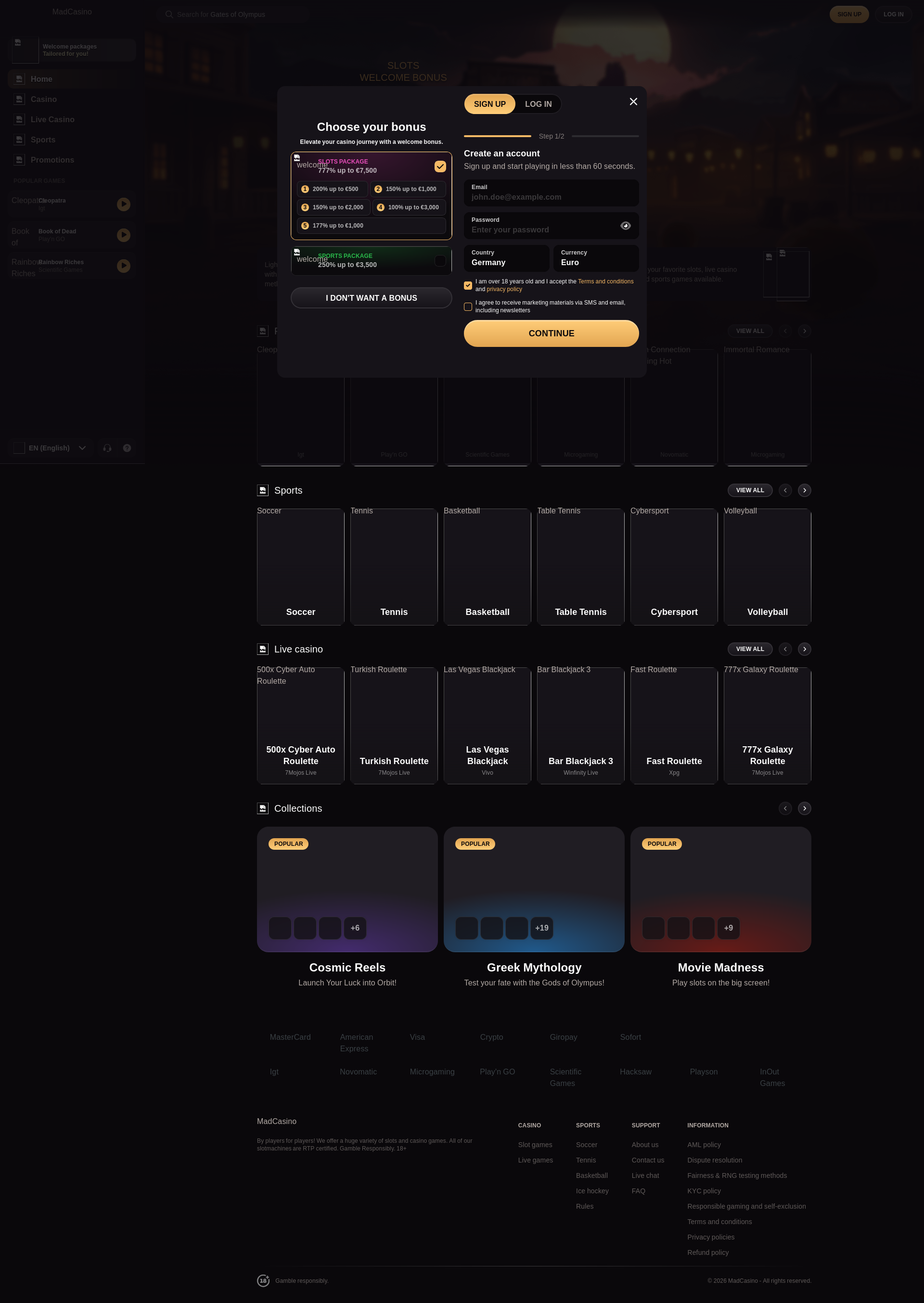Click the 18+ gamble responsibly icon
Viewport: 924px width, 1303px height.
(263, 1280)
